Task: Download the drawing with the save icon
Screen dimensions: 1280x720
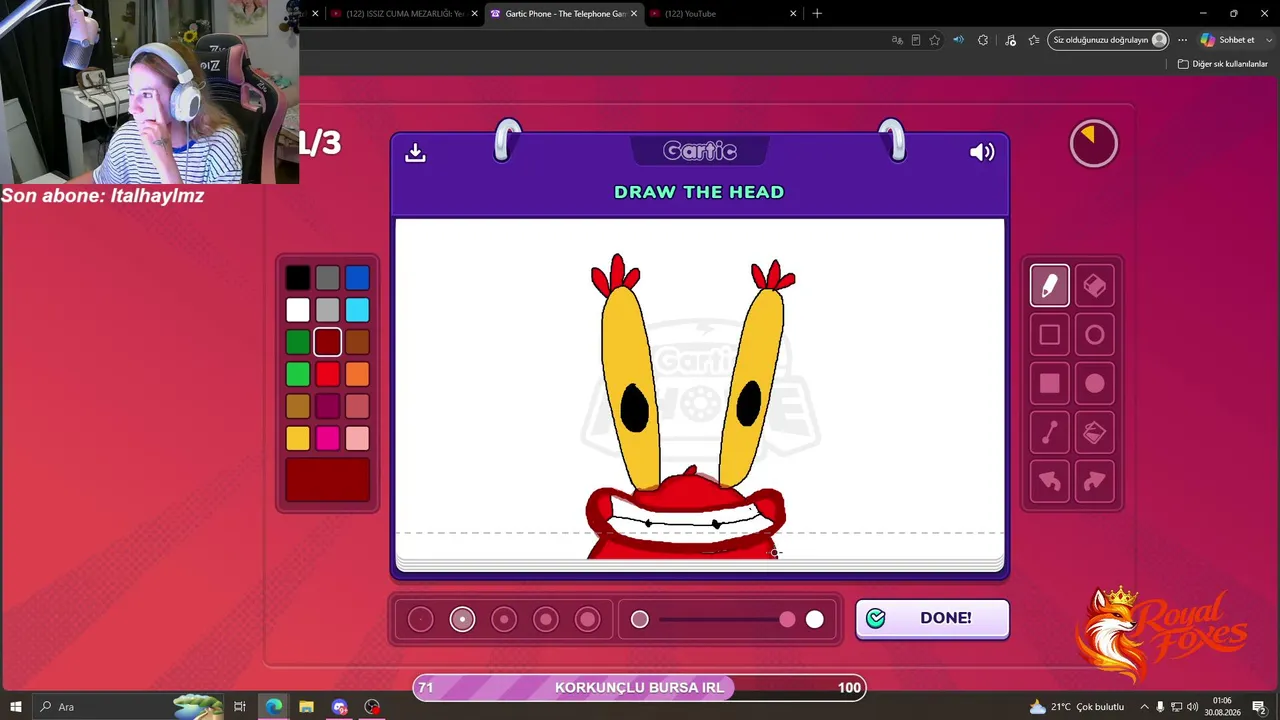Action: (415, 152)
